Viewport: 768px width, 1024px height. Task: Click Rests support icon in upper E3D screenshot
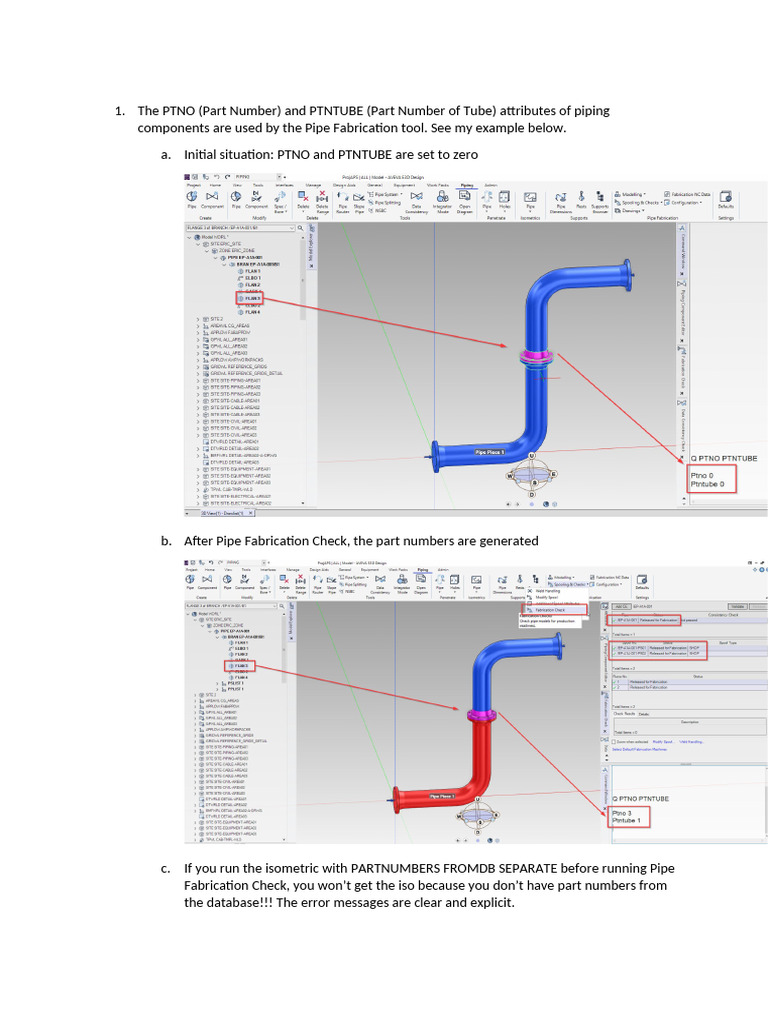[x=581, y=196]
